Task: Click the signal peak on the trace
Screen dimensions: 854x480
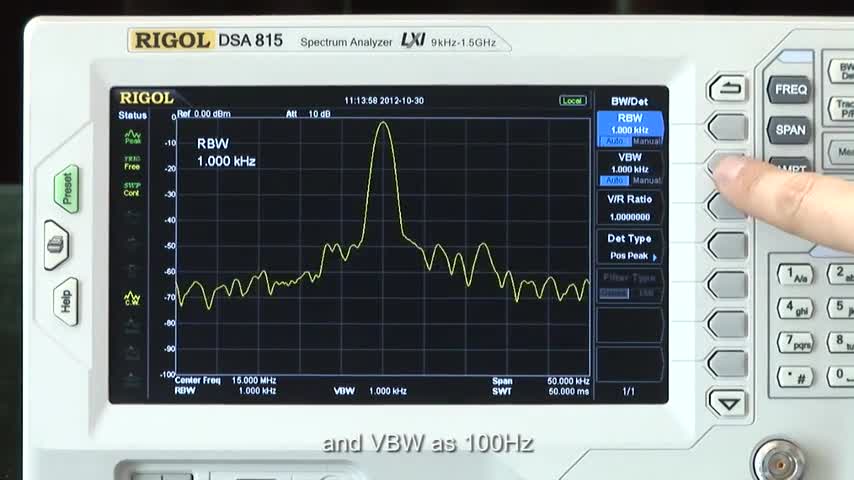Action: coord(383,123)
